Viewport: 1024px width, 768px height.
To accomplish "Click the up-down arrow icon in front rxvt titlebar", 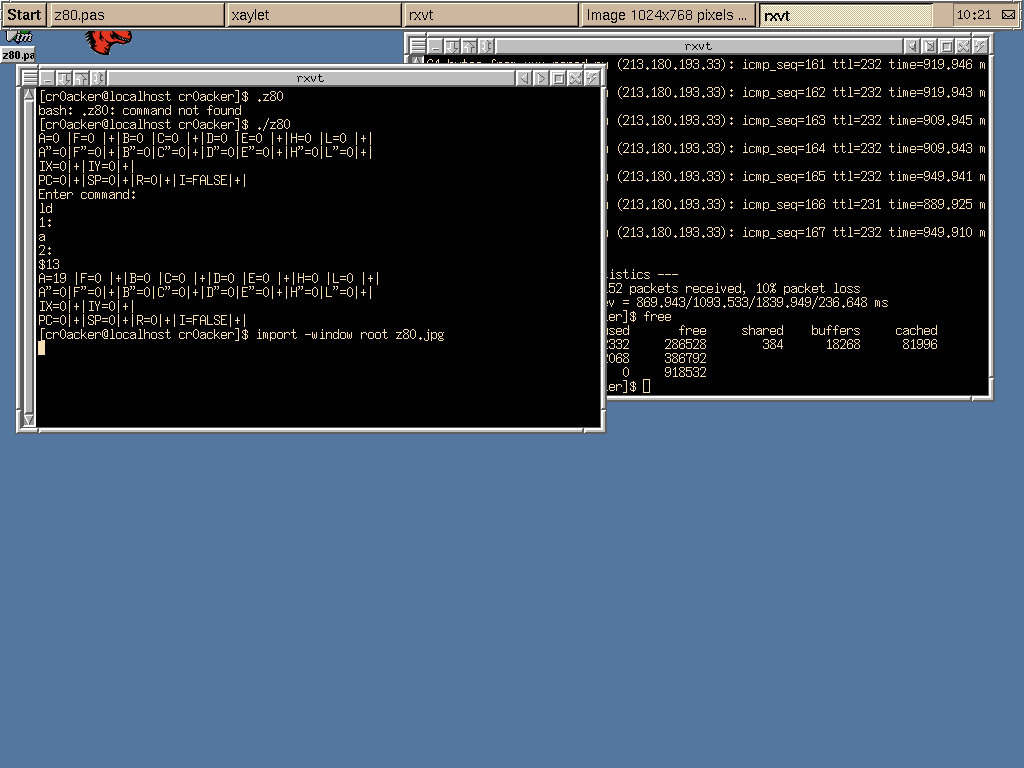I will coord(98,78).
